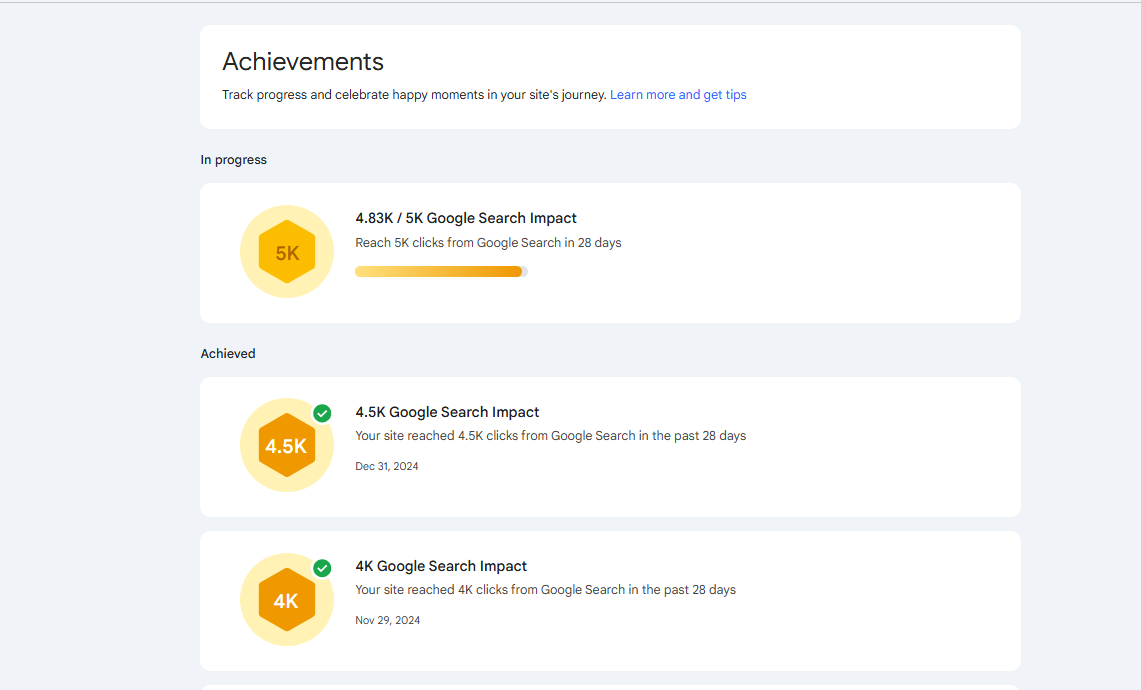Click the In progress section label
The height and width of the screenshot is (690, 1141).
pos(233,160)
